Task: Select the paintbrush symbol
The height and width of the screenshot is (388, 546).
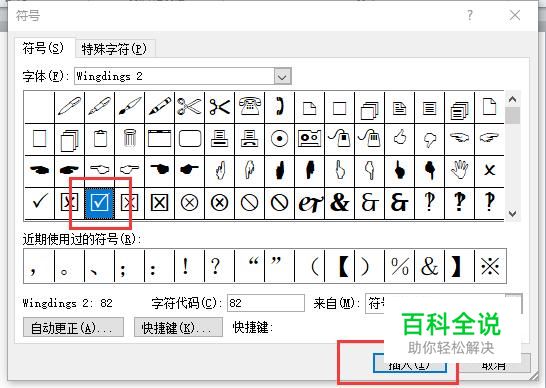Action: [x=129, y=107]
